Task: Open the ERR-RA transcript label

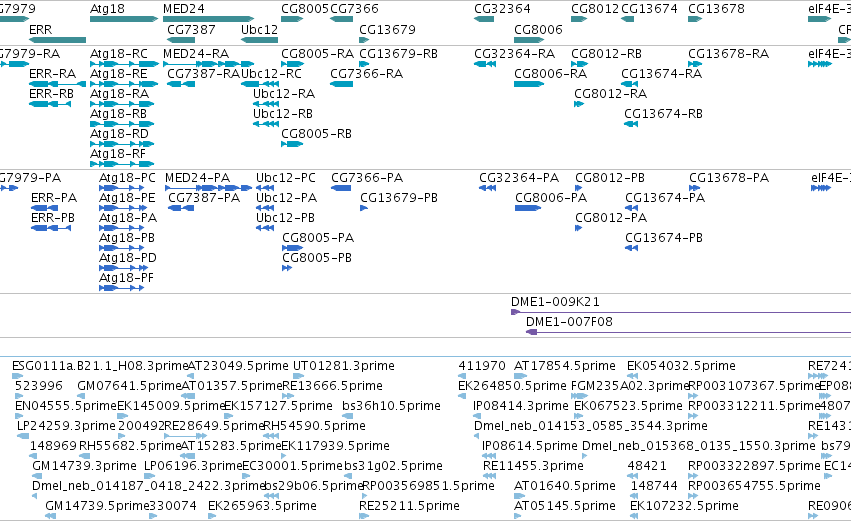Action: pos(52,74)
